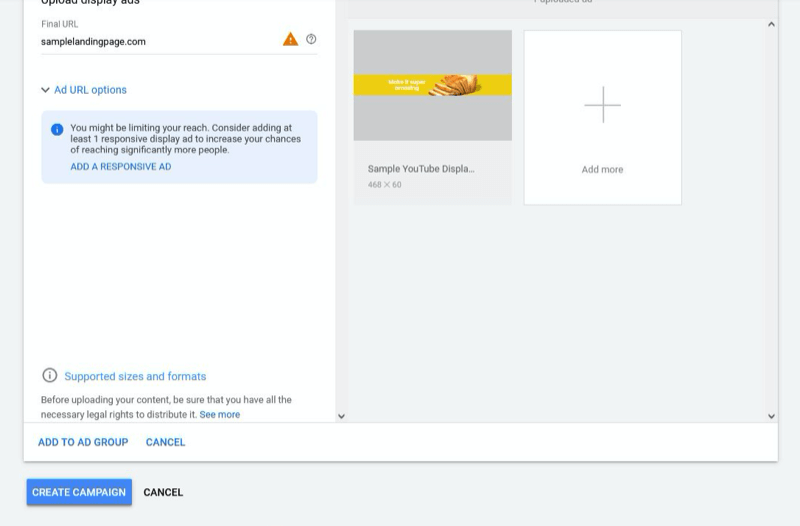The width and height of the screenshot is (800, 526).
Task: Click ADD TO AD GROUP button
Action: click(83, 442)
